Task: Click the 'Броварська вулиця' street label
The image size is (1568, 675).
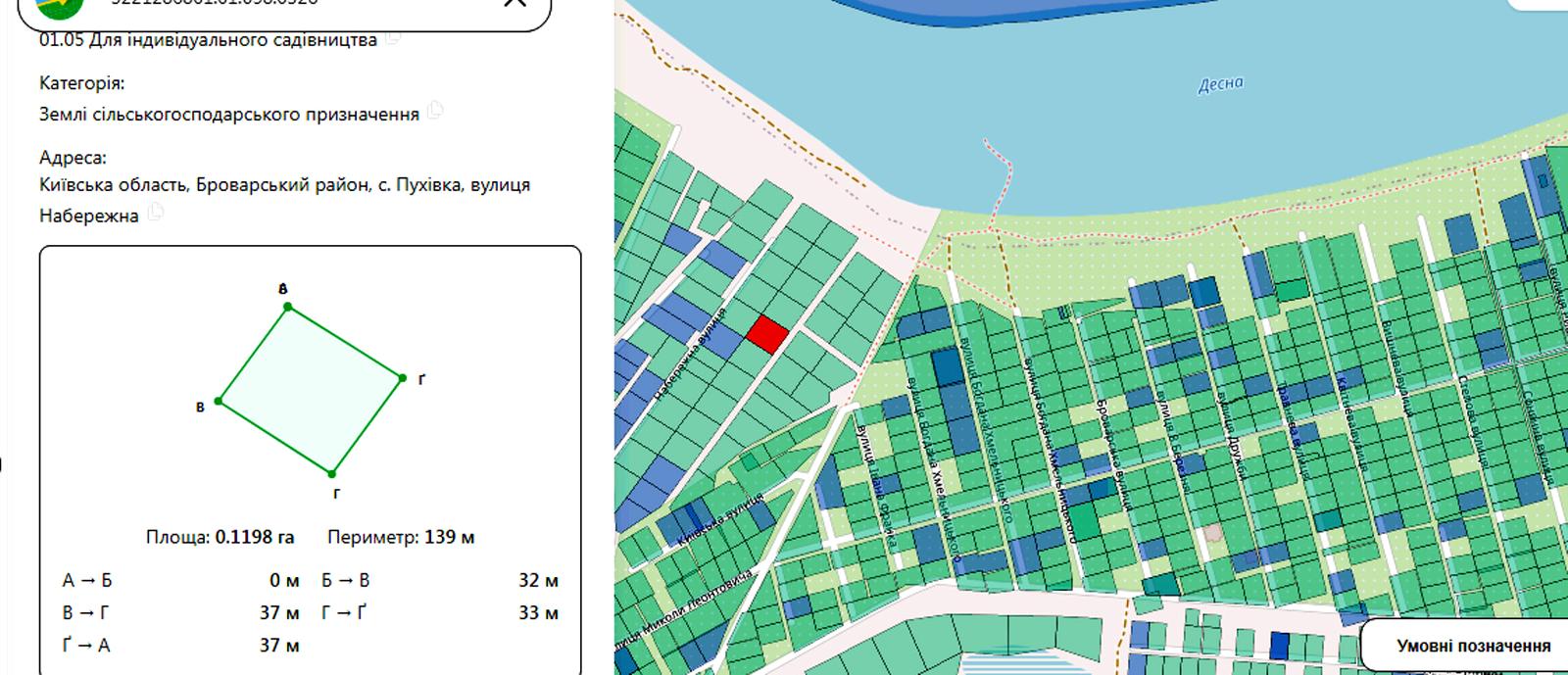Action: [1113, 455]
